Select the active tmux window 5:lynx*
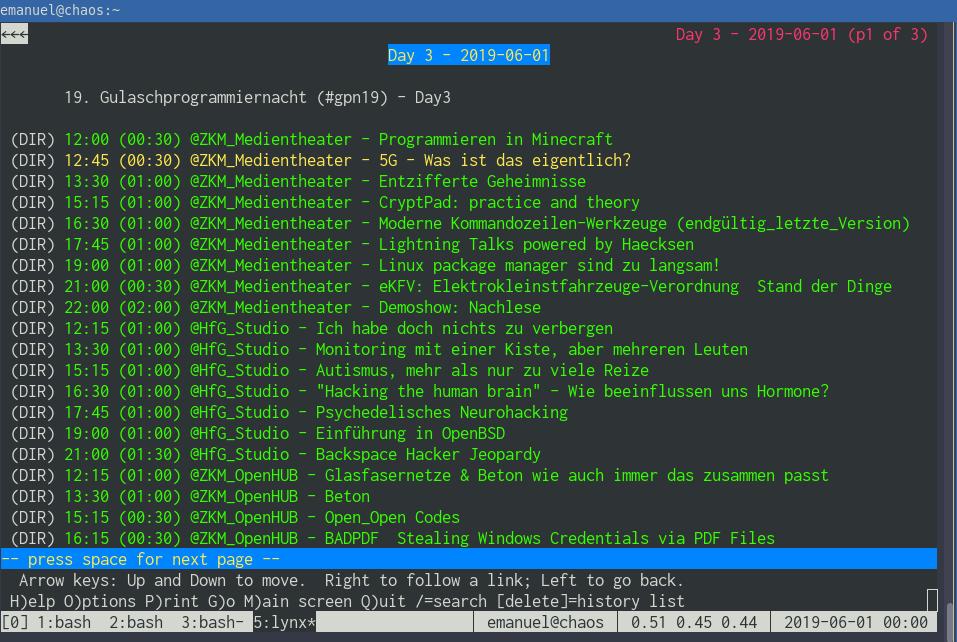 coord(284,622)
